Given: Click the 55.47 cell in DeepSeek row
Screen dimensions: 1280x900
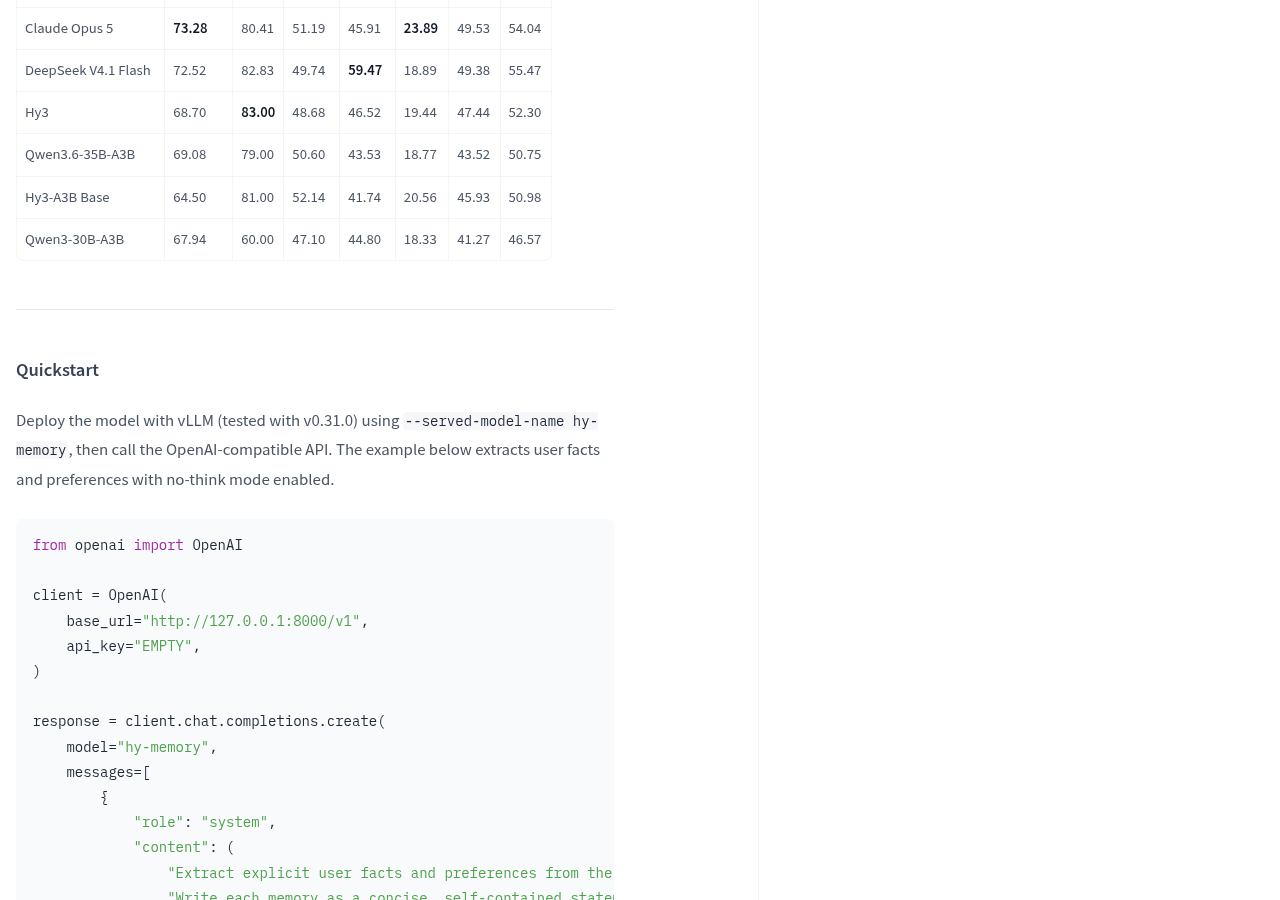Looking at the screenshot, I should tap(525, 70).
